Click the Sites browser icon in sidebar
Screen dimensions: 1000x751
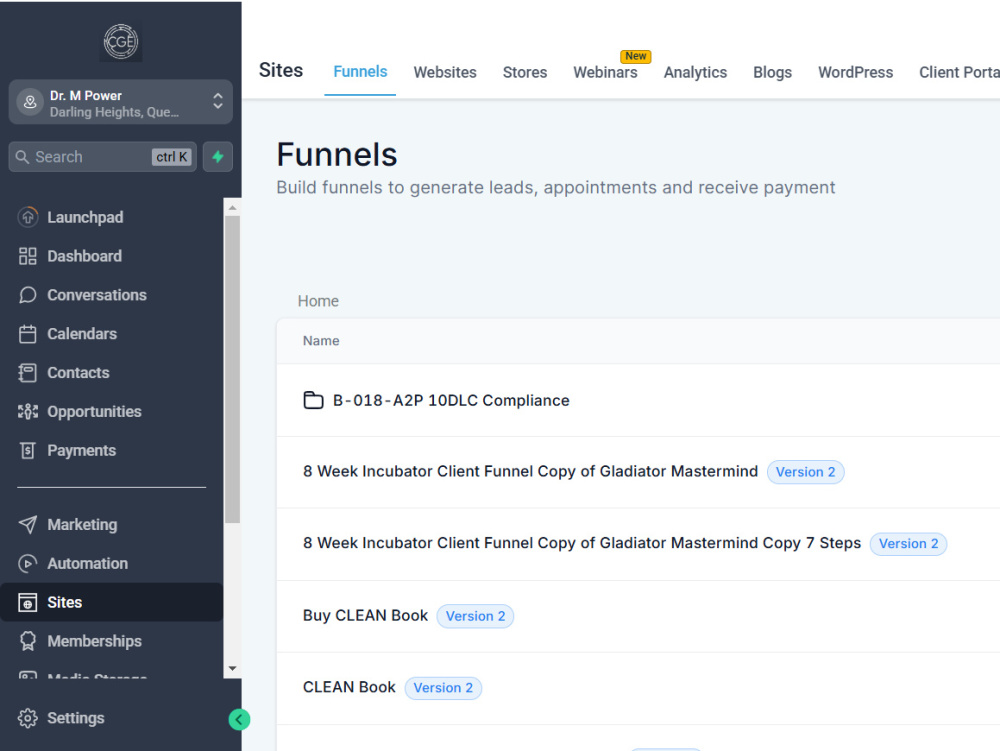(27, 602)
